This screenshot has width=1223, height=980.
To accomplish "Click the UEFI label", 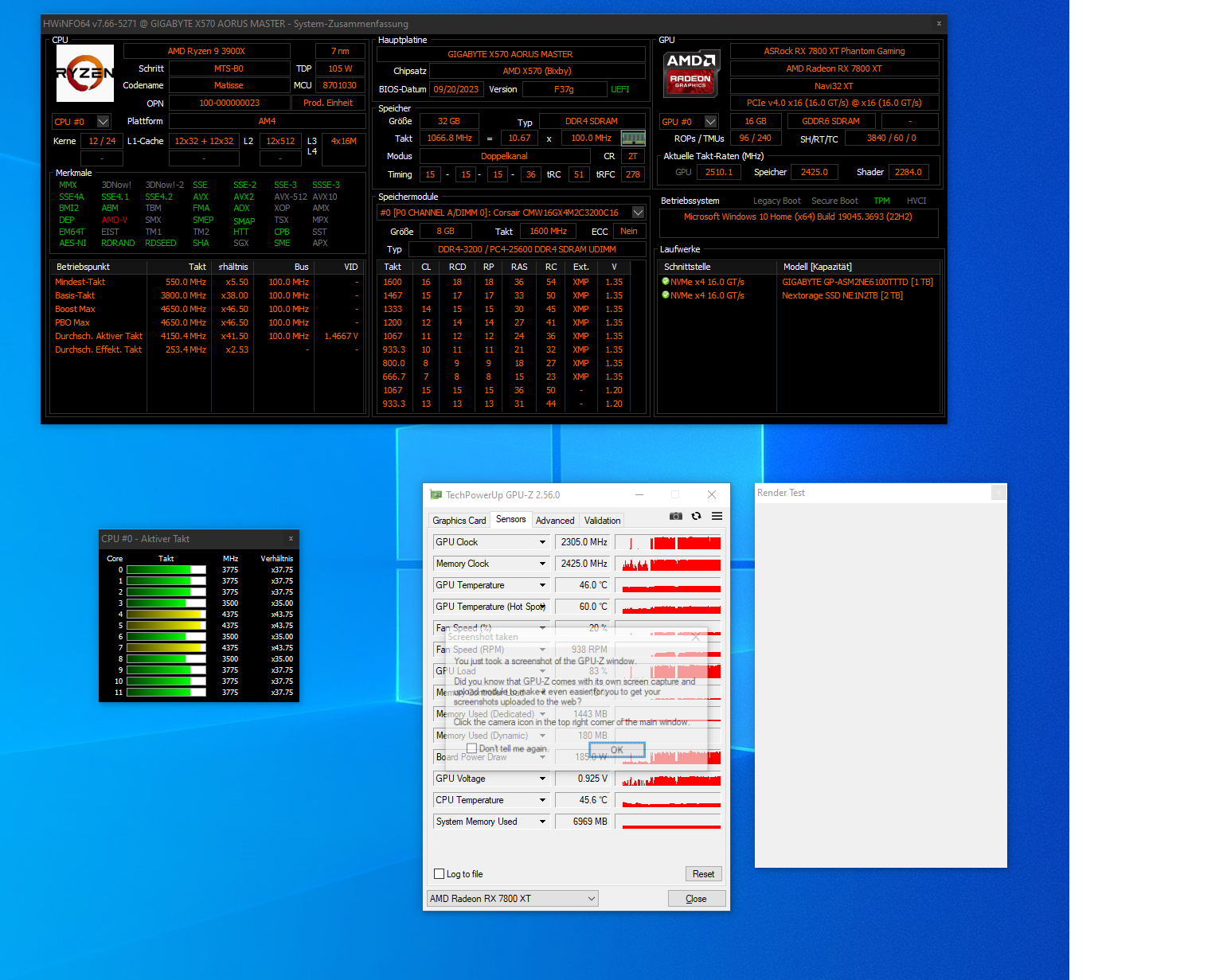I will click(620, 89).
